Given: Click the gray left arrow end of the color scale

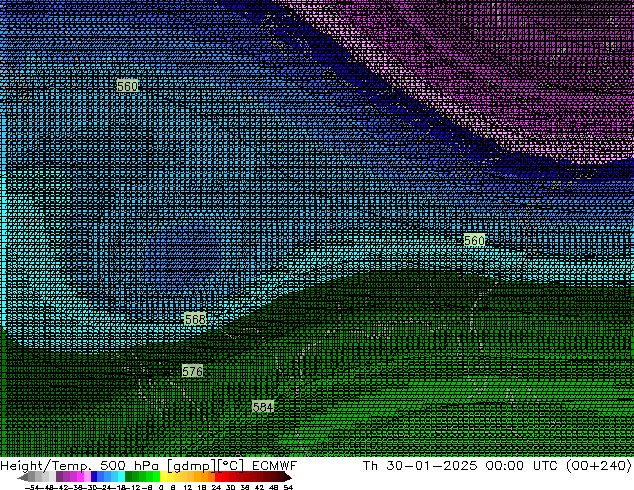Looking at the screenshot, I should click(23, 477).
